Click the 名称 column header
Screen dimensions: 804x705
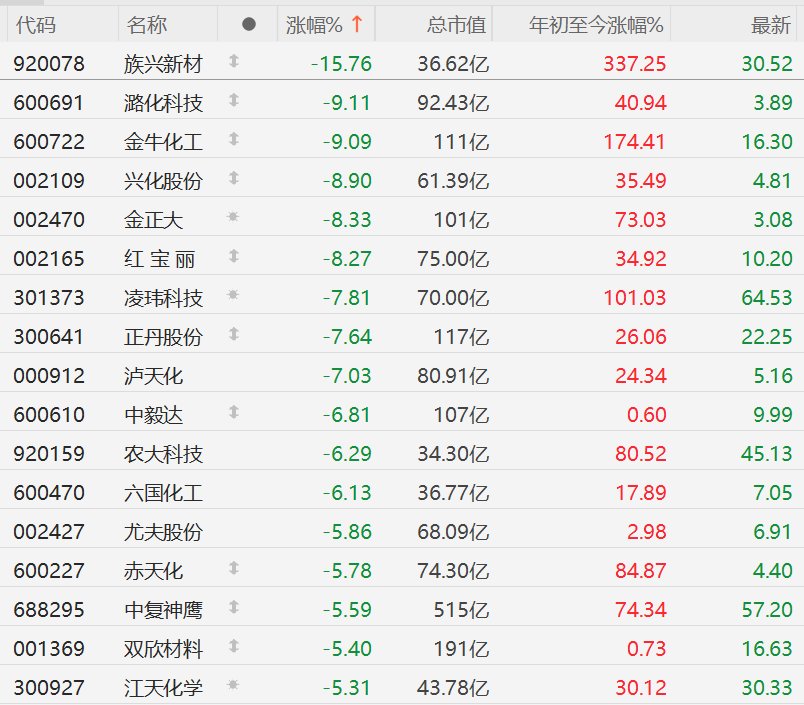(x=148, y=25)
